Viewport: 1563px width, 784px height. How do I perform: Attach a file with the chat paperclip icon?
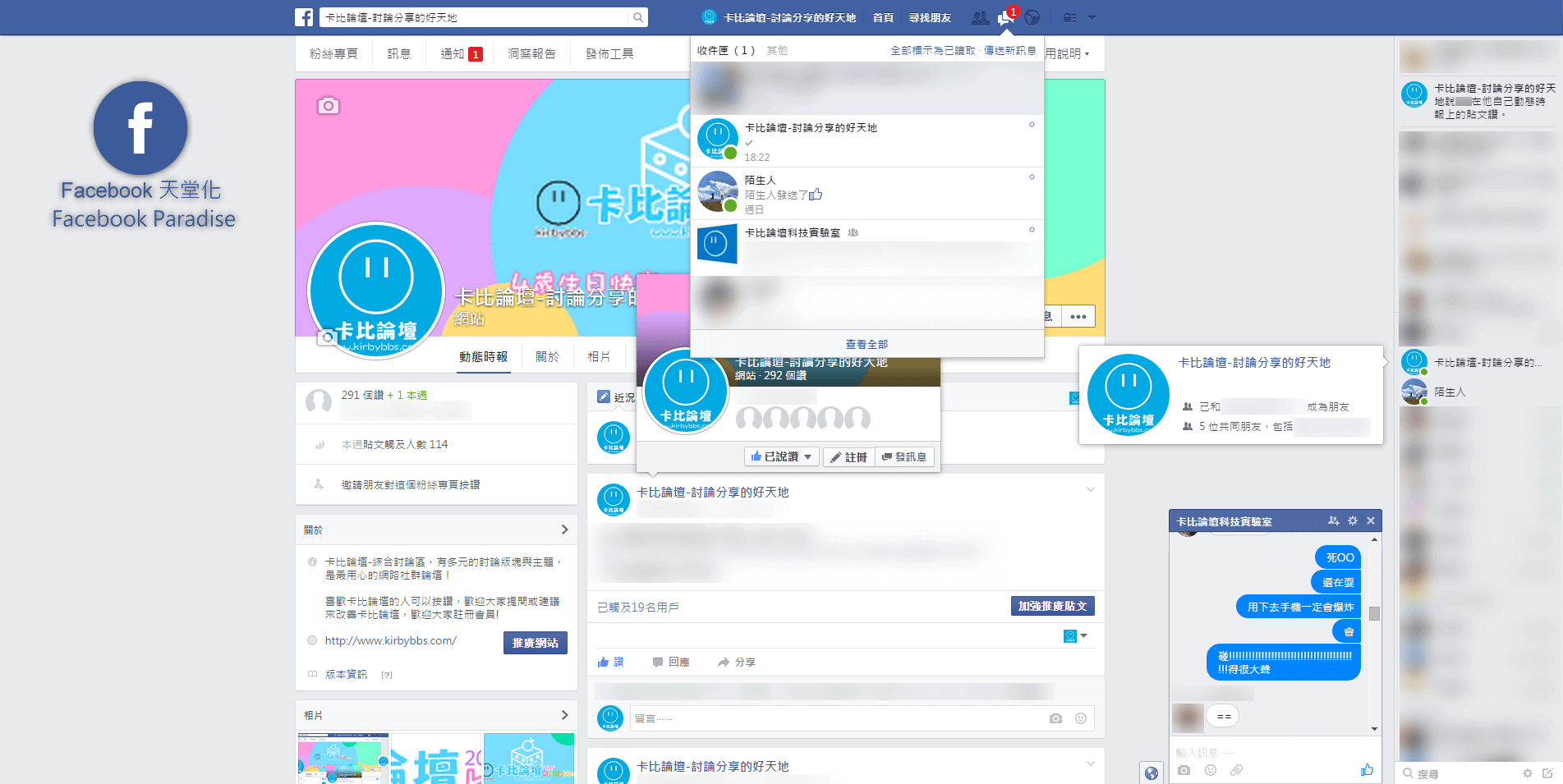[x=1237, y=770]
